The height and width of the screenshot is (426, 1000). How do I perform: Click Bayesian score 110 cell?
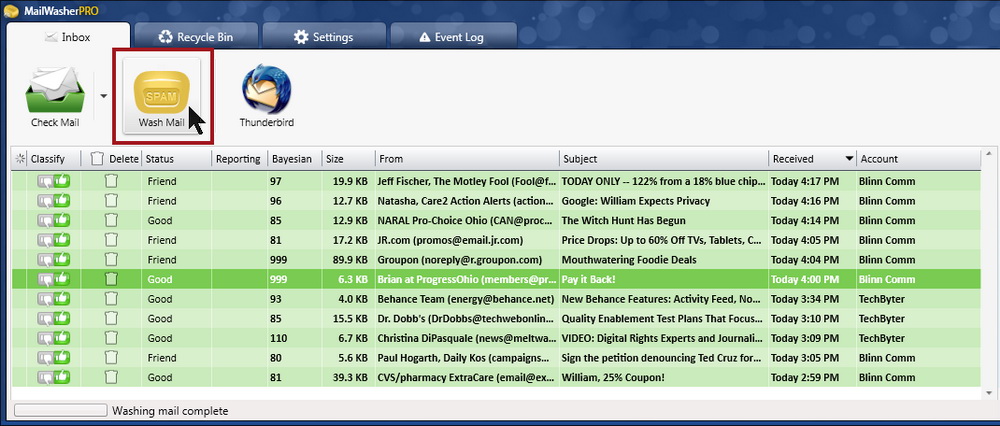tap(279, 338)
